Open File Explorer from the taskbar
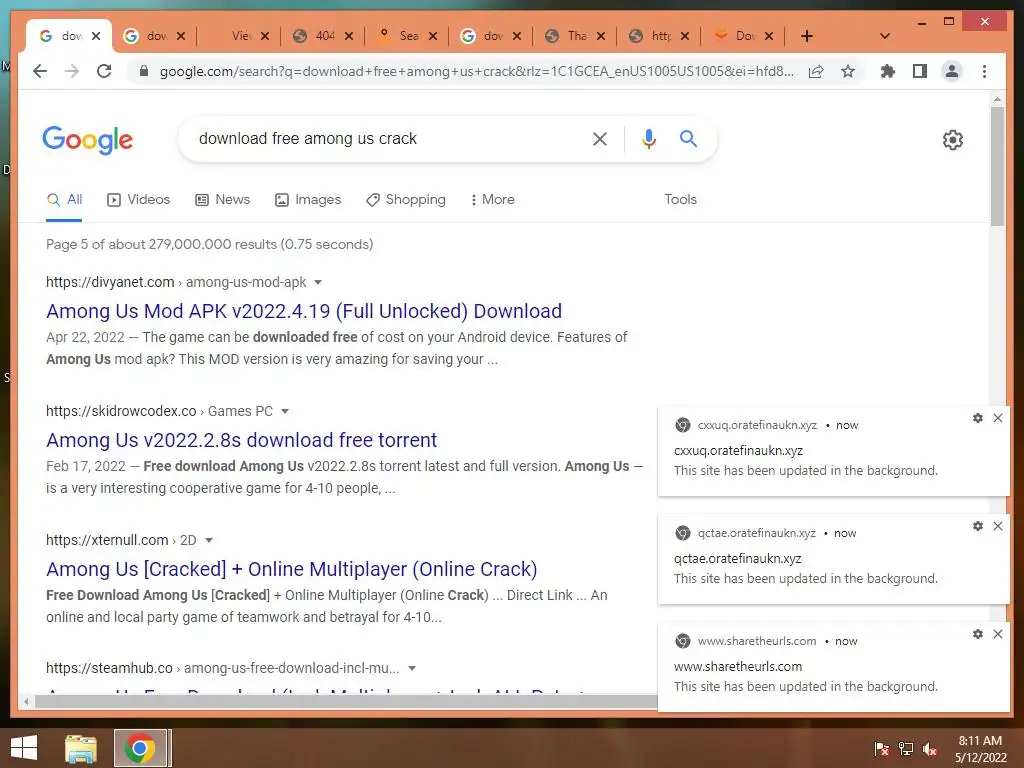 pyautogui.click(x=81, y=748)
